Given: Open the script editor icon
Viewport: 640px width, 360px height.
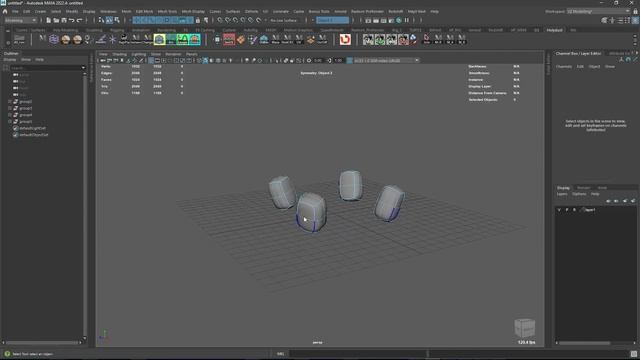Looking at the screenshot, I should (x=633, y=354).
